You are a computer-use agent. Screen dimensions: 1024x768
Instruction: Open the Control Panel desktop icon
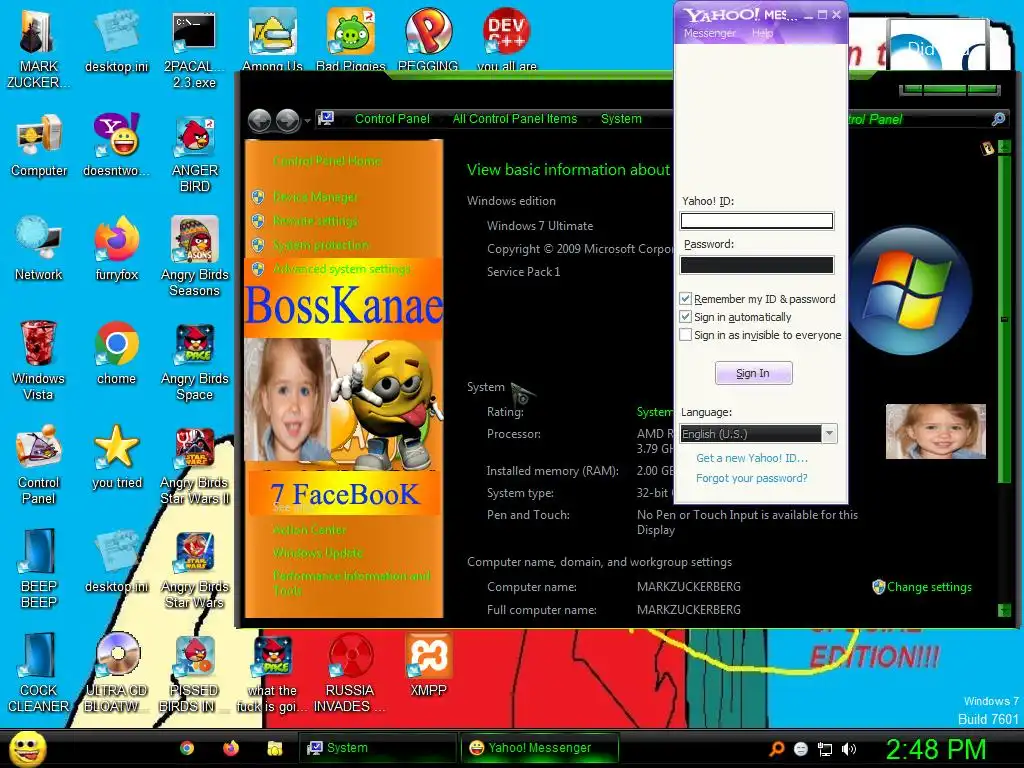[39, 464]
